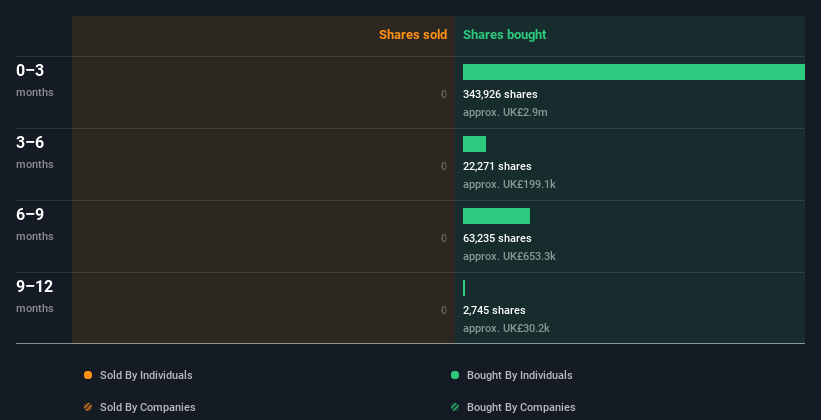
Task: Click the Shares bought column header
Action: coord(505,35)
